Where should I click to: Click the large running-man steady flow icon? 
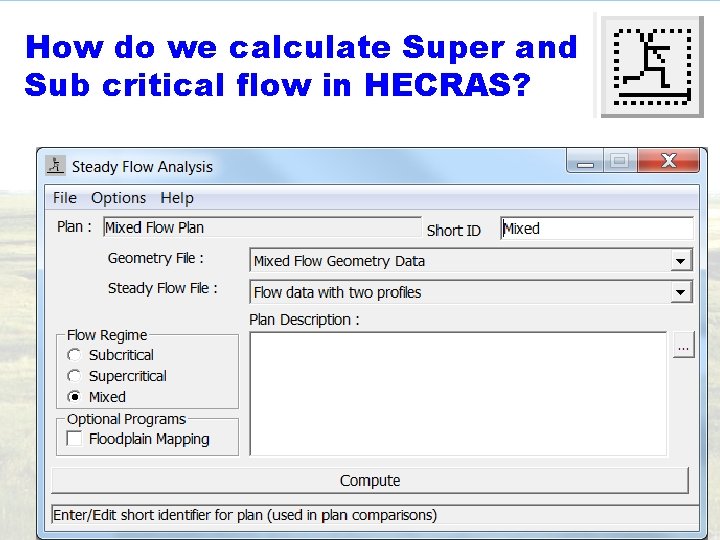652,67
